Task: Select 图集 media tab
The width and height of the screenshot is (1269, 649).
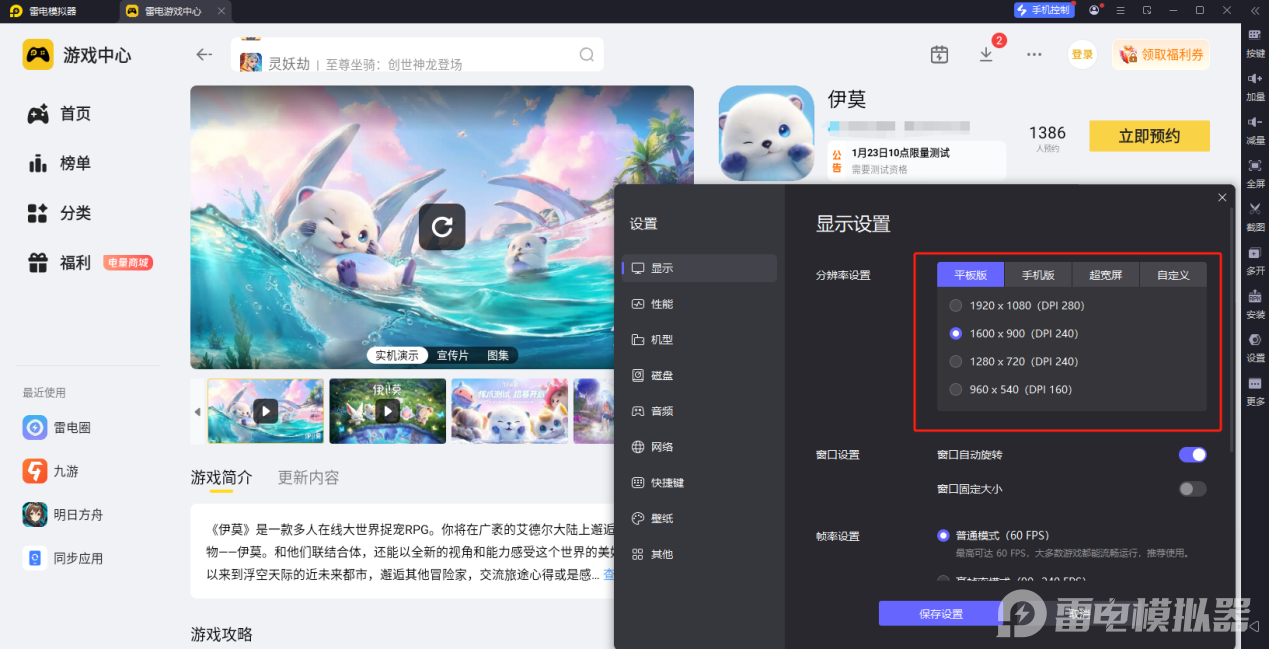Action: [498, 355]
